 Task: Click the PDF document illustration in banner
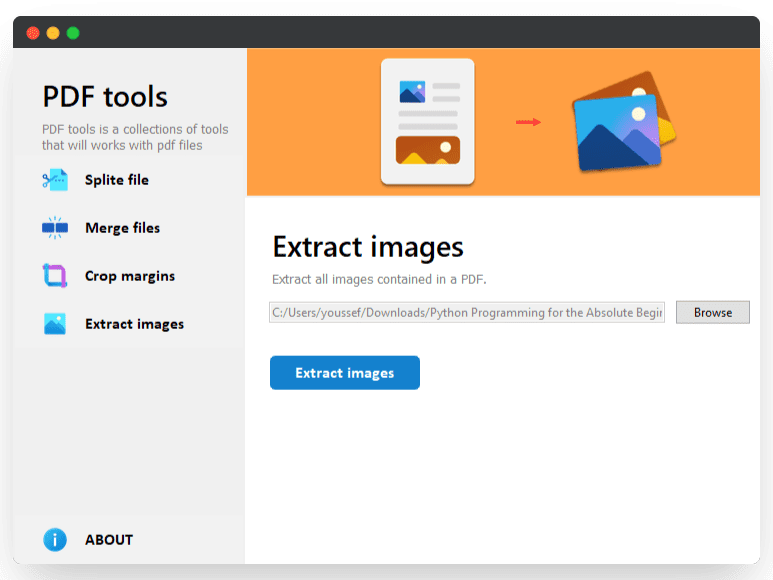click(x=427, y=122)
